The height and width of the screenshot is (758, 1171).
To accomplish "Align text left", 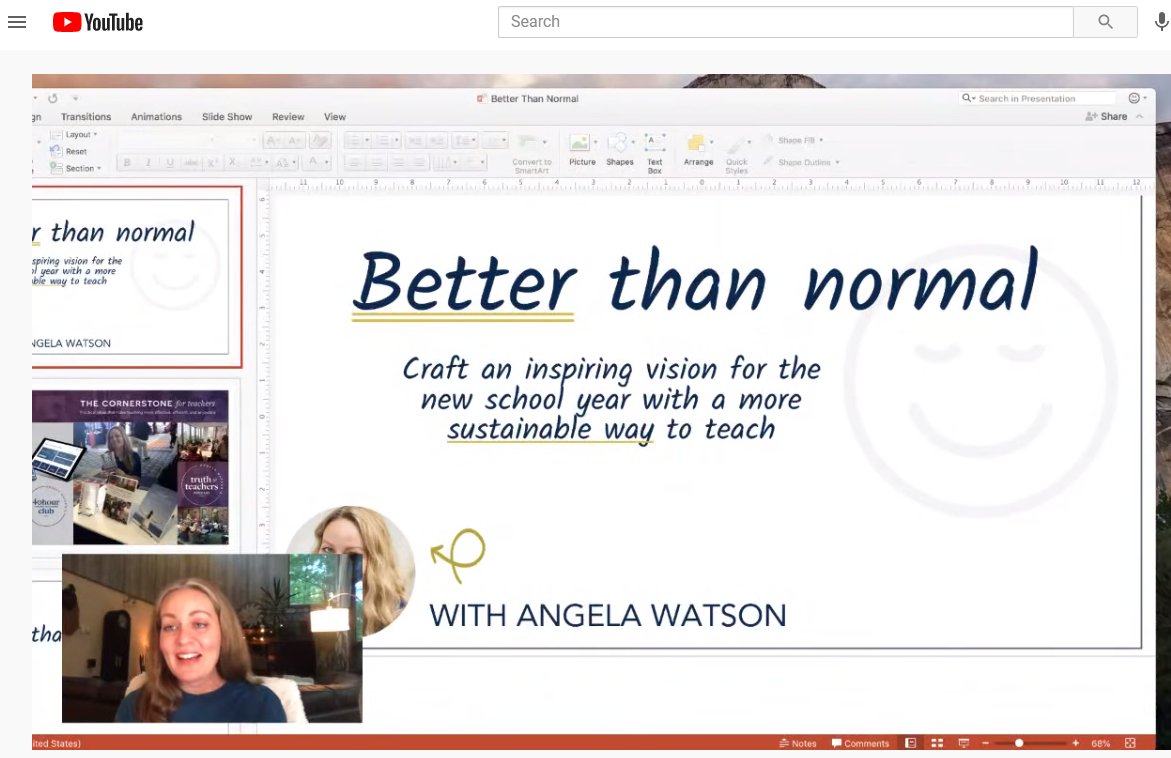I will [355, 162].
